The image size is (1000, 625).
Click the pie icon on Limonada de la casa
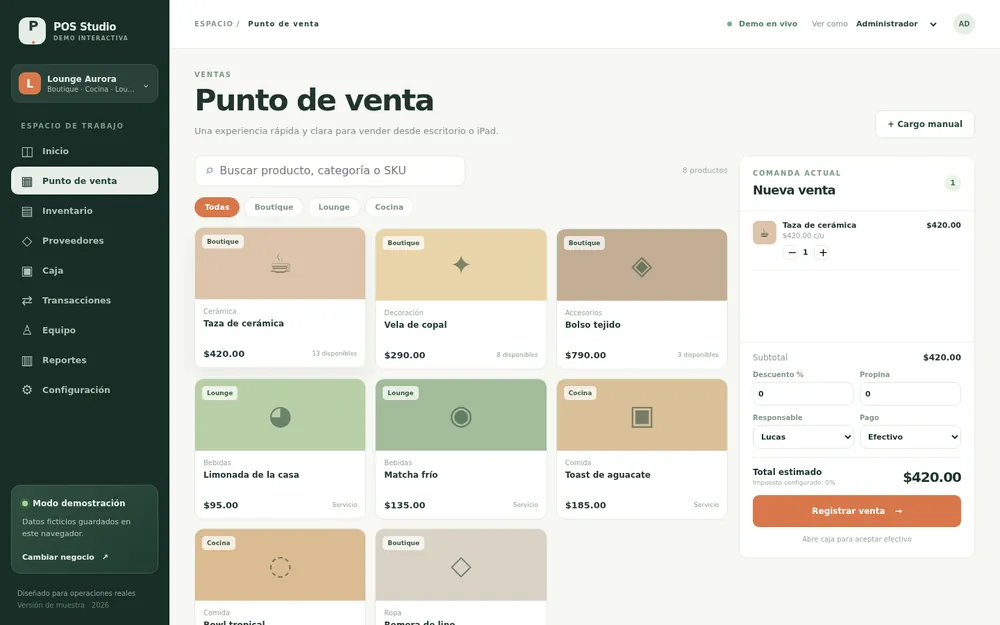point(280,417)
